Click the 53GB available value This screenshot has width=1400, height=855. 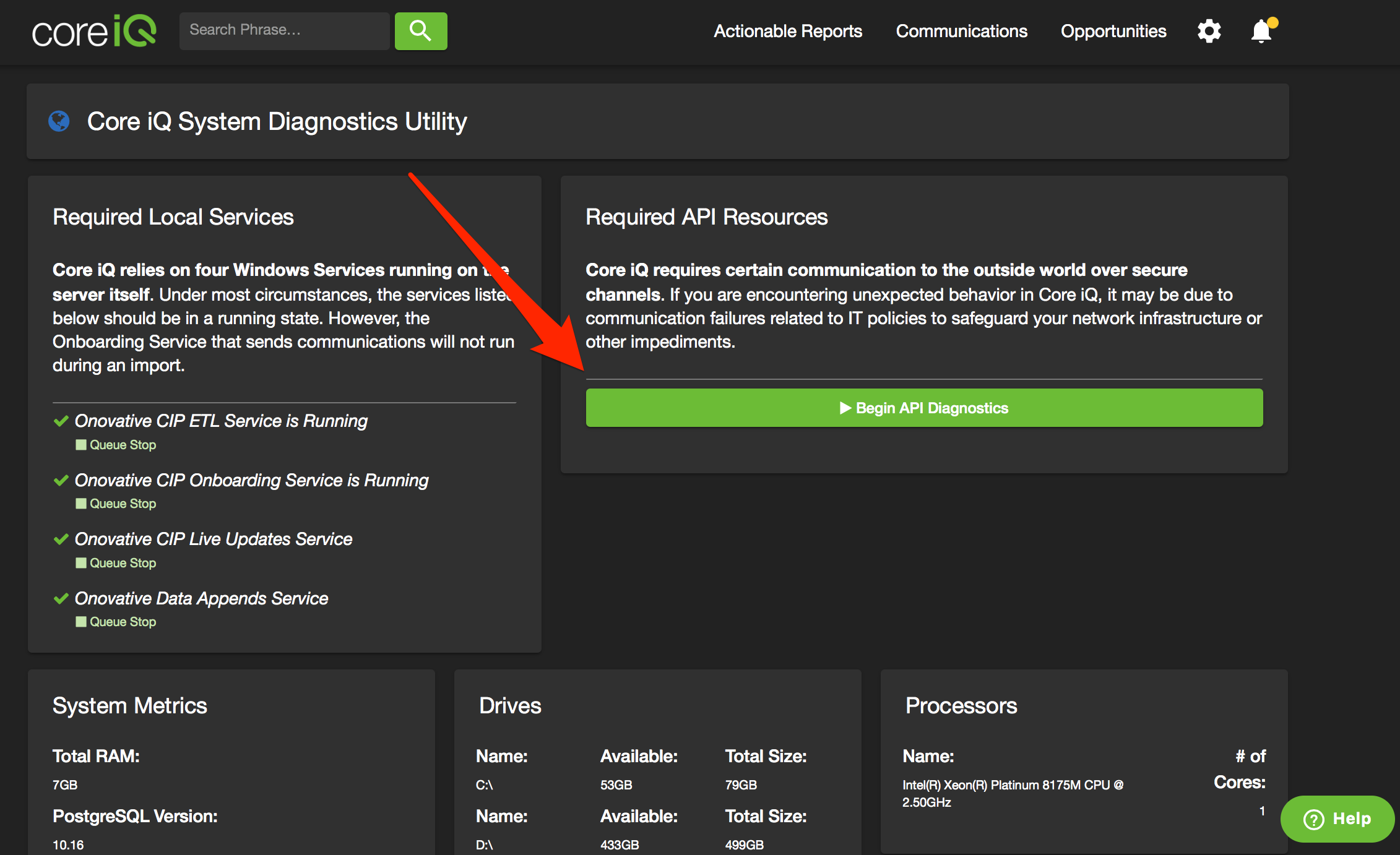[616, 785]
